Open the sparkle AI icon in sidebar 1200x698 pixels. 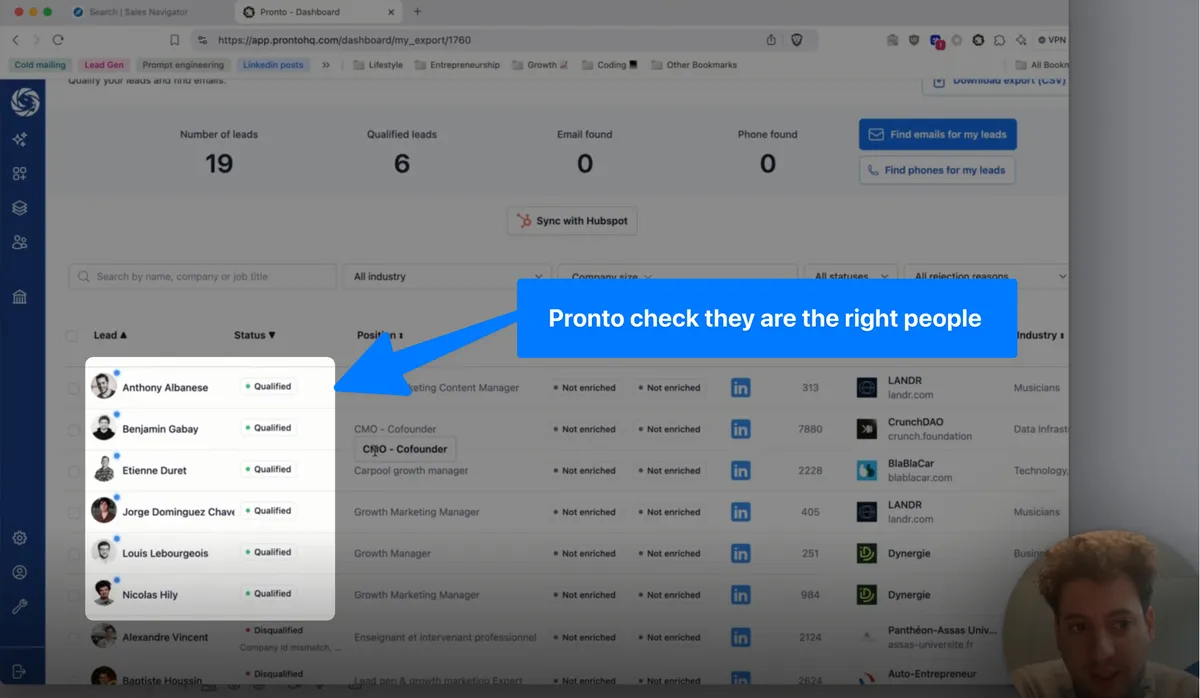click(x=20, y=140)
